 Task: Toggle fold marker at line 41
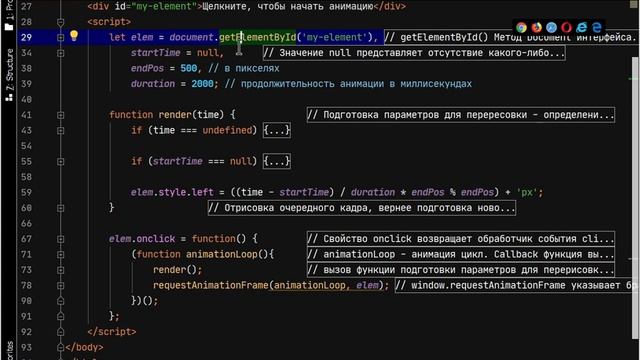click(60, 115)
